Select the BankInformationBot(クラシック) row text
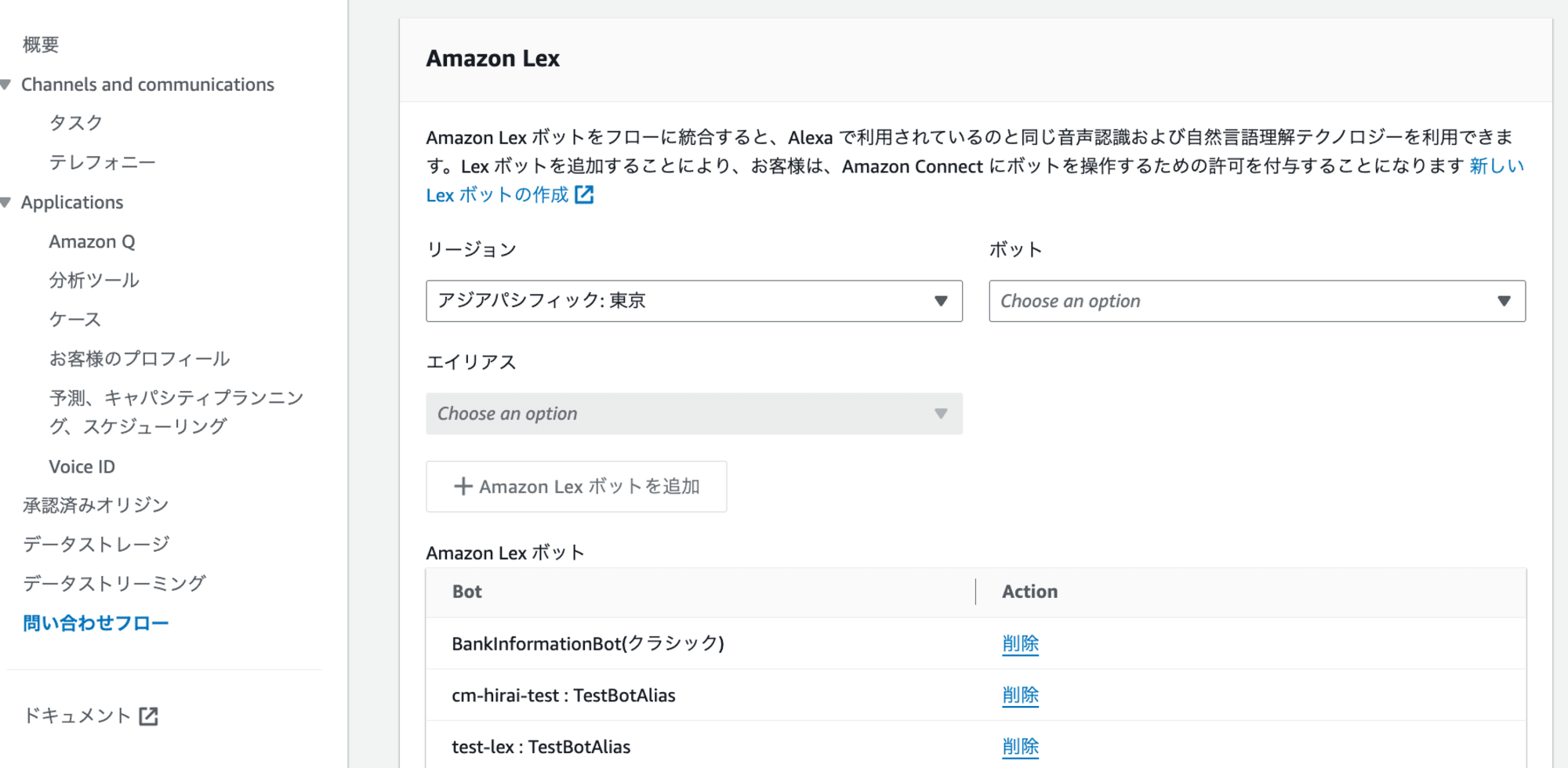 pyautogui.click(x=588, y=643)
